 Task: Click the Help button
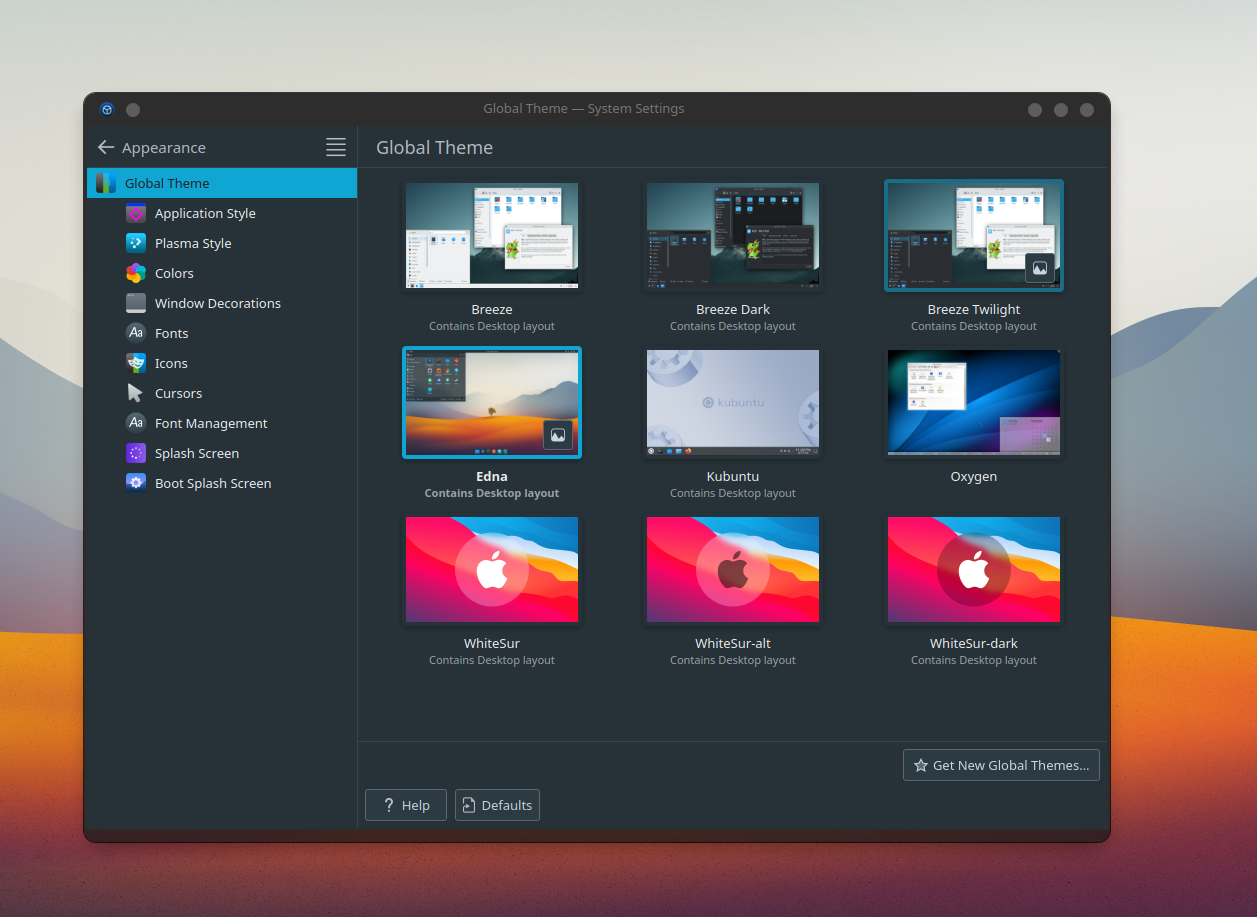tap(406, 805)
